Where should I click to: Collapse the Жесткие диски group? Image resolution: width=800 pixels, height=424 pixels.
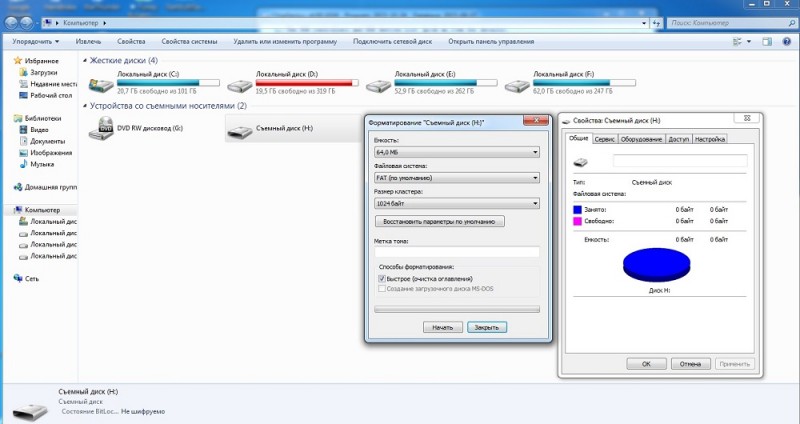tap(85, 61)
